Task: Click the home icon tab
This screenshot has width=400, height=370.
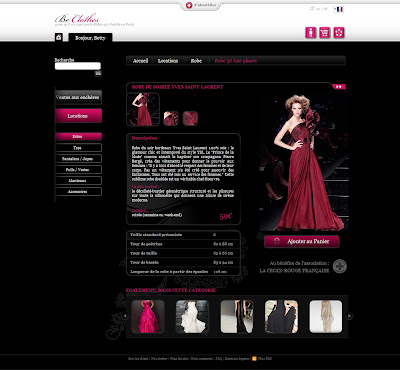Action: tap(59, 37)
